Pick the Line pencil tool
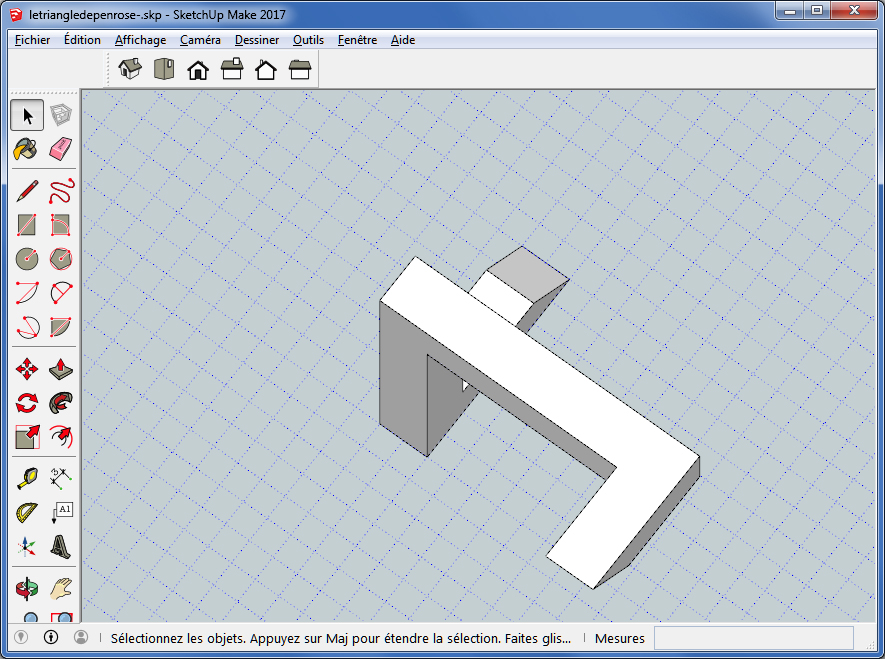The width and height of the screenshot is (885, 659). [x=27, y=191]
